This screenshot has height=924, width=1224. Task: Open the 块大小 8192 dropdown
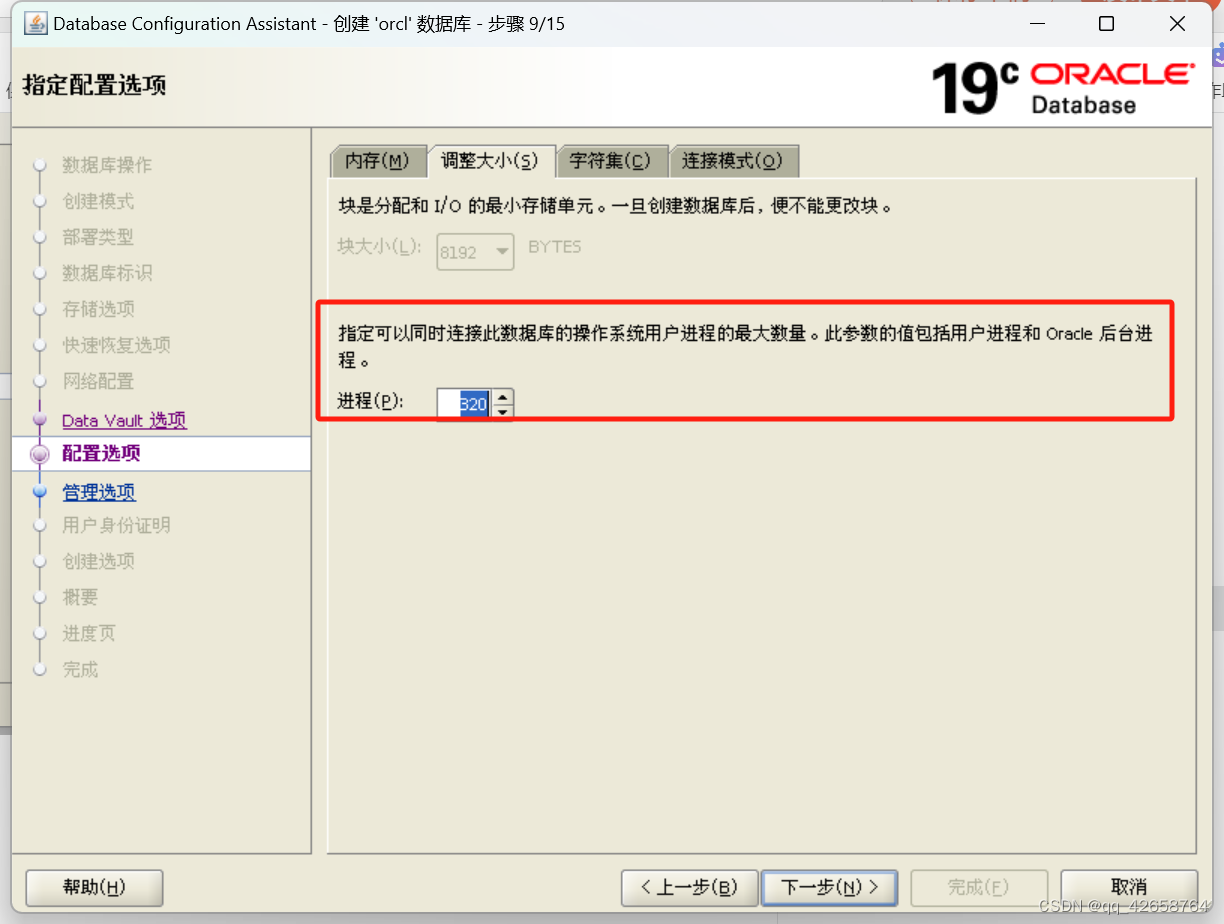pos(476,252)
